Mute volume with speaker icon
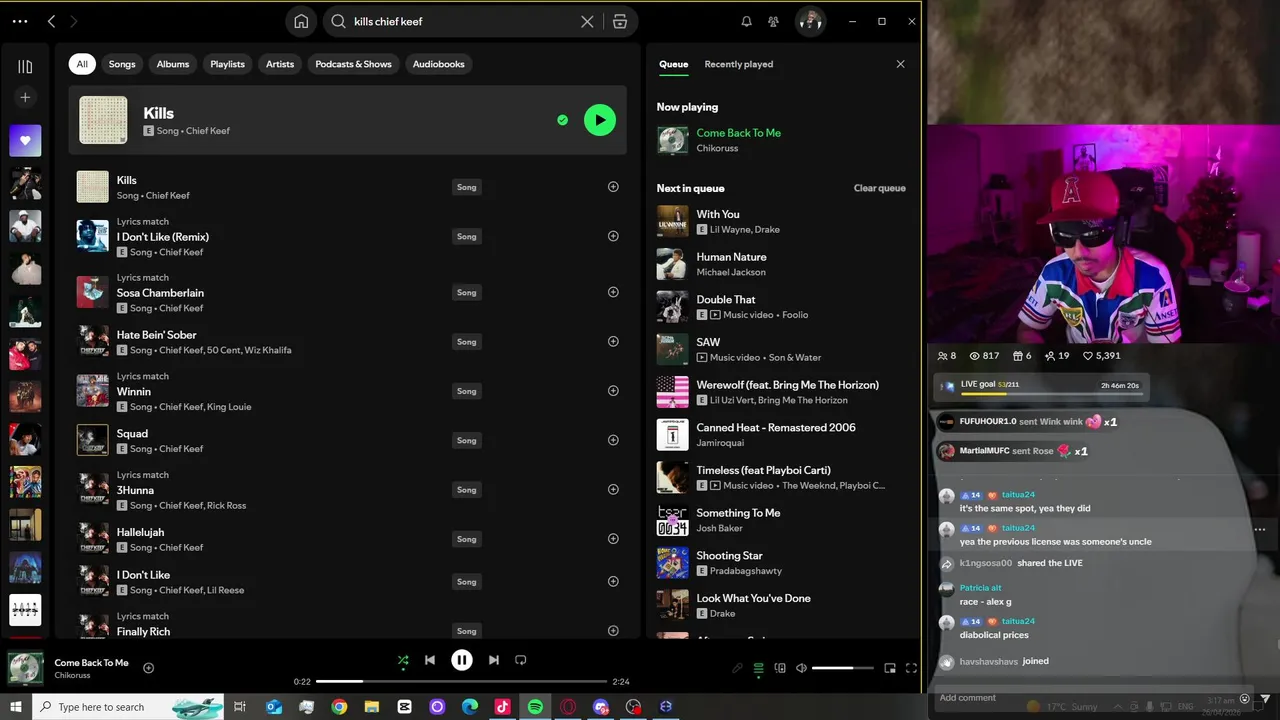Screen dimensions: 1280x720 pos(801,668)
